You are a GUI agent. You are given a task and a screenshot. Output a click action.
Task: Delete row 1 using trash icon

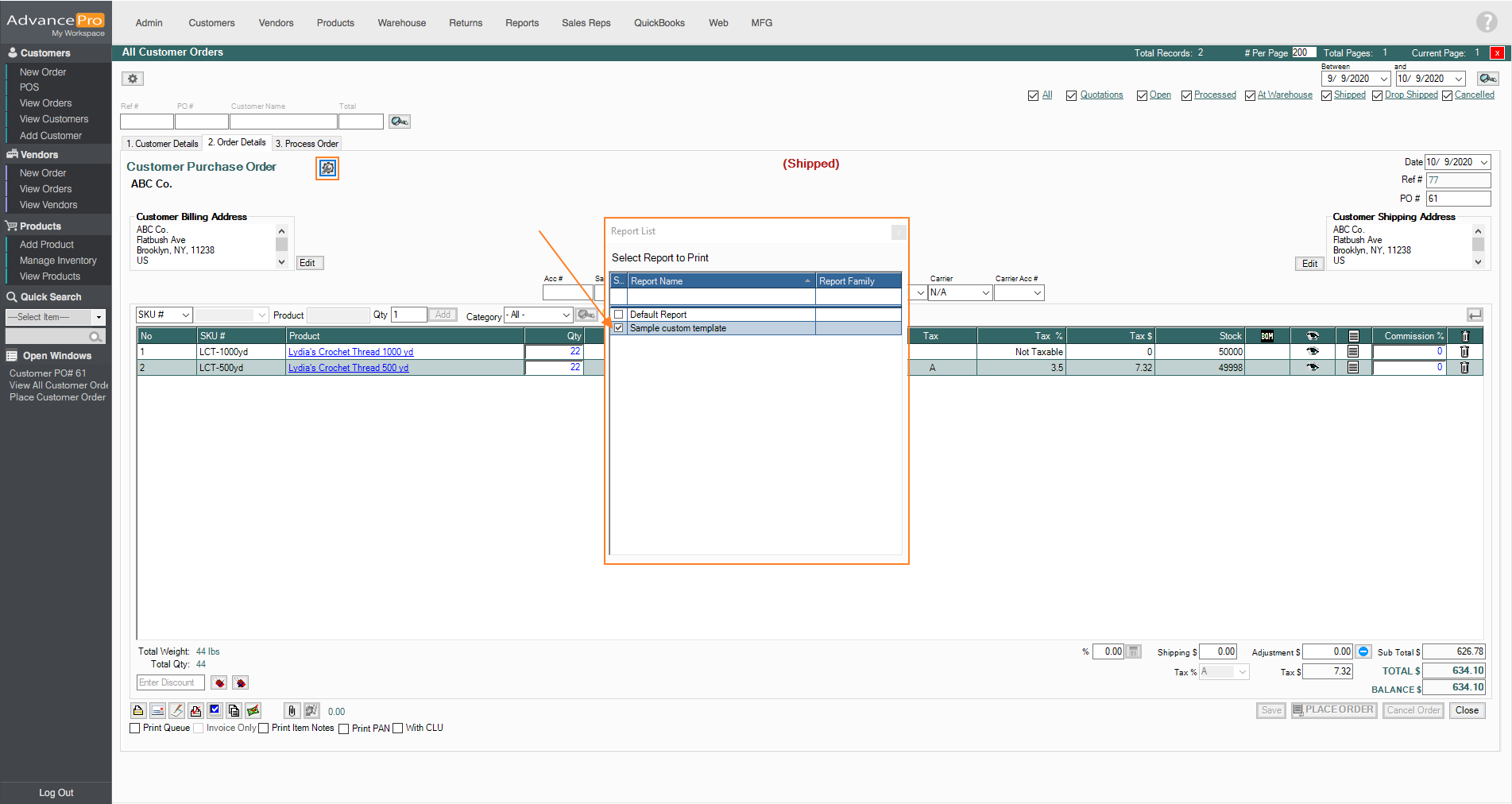[x=1464, y=352]
